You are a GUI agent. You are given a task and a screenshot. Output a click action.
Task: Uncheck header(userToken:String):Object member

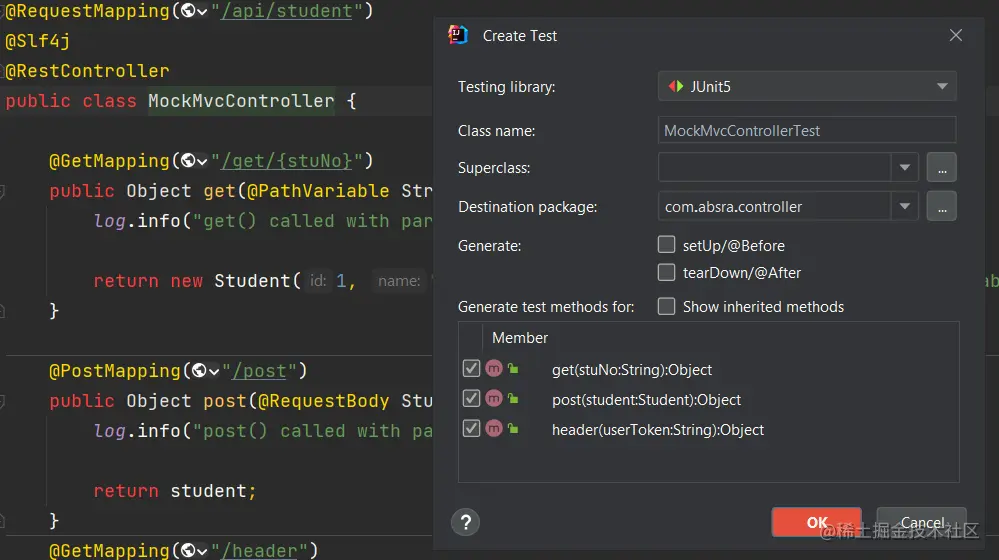pos(471,428)
